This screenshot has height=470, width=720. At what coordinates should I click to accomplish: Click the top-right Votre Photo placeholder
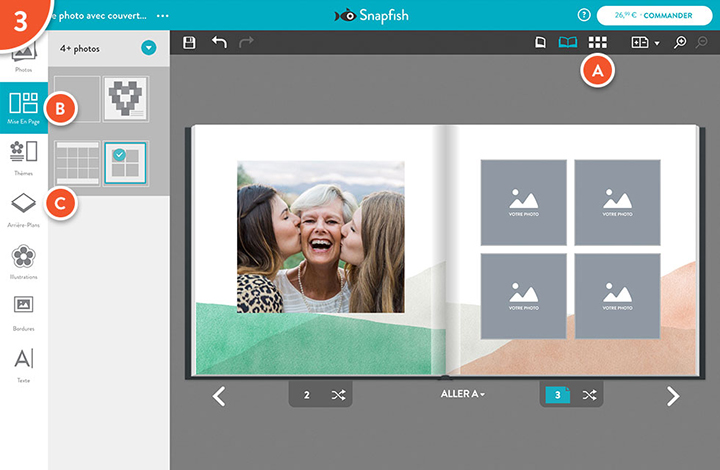click(x=617, y=202)
